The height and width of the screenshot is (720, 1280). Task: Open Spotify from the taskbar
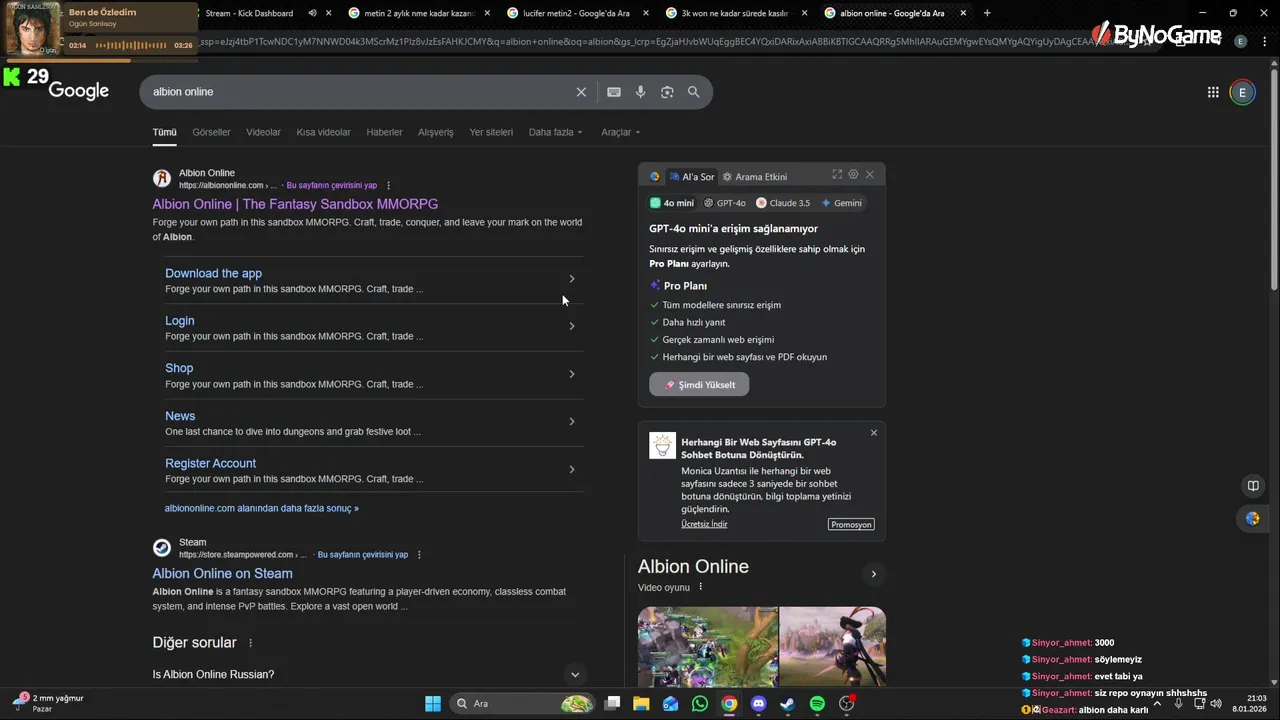[x=817, y=704]
